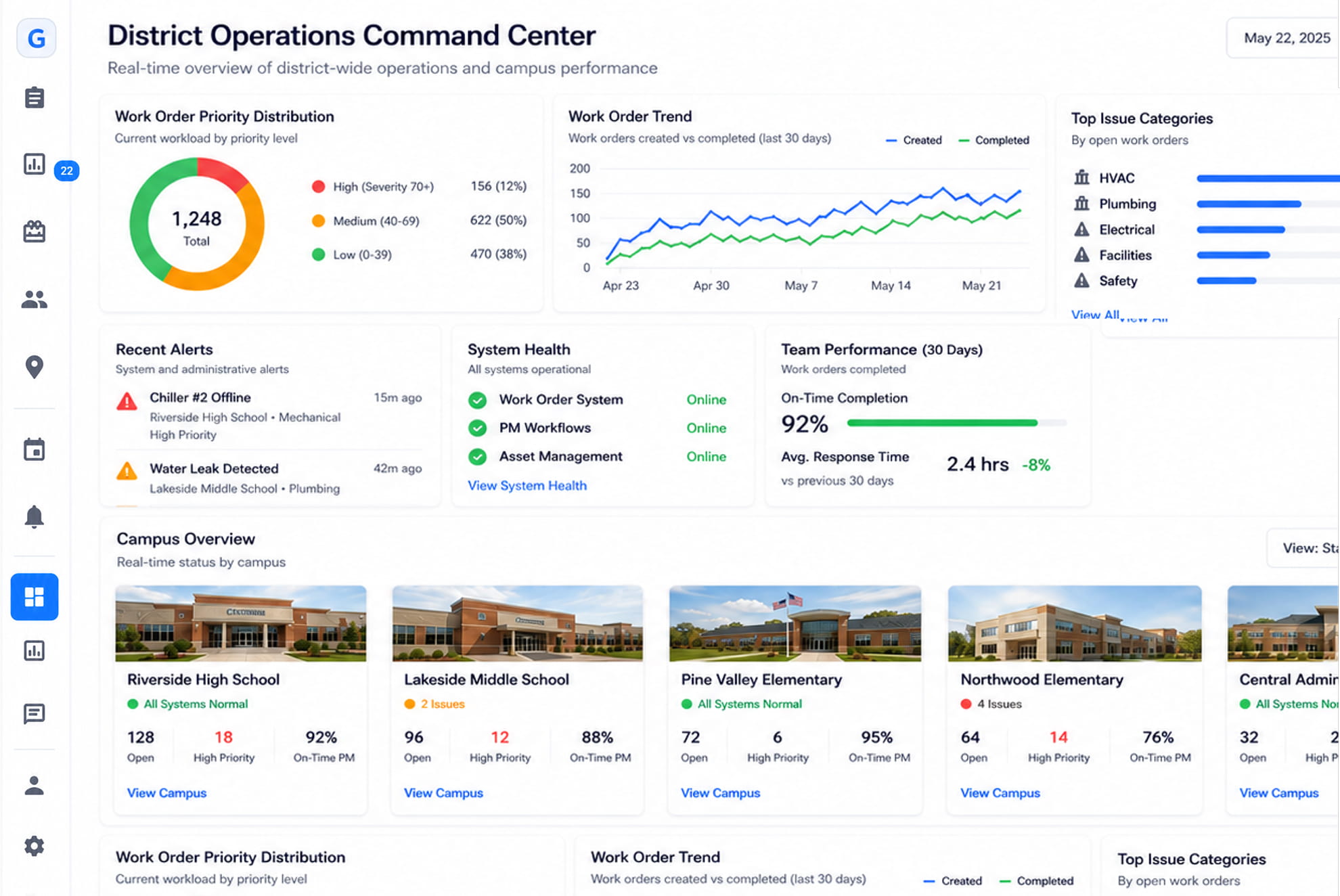This screenshot has width=1340, height=896.
Task: Click Riverside's '18' High Priority count
Action: (x=223, y=737)
